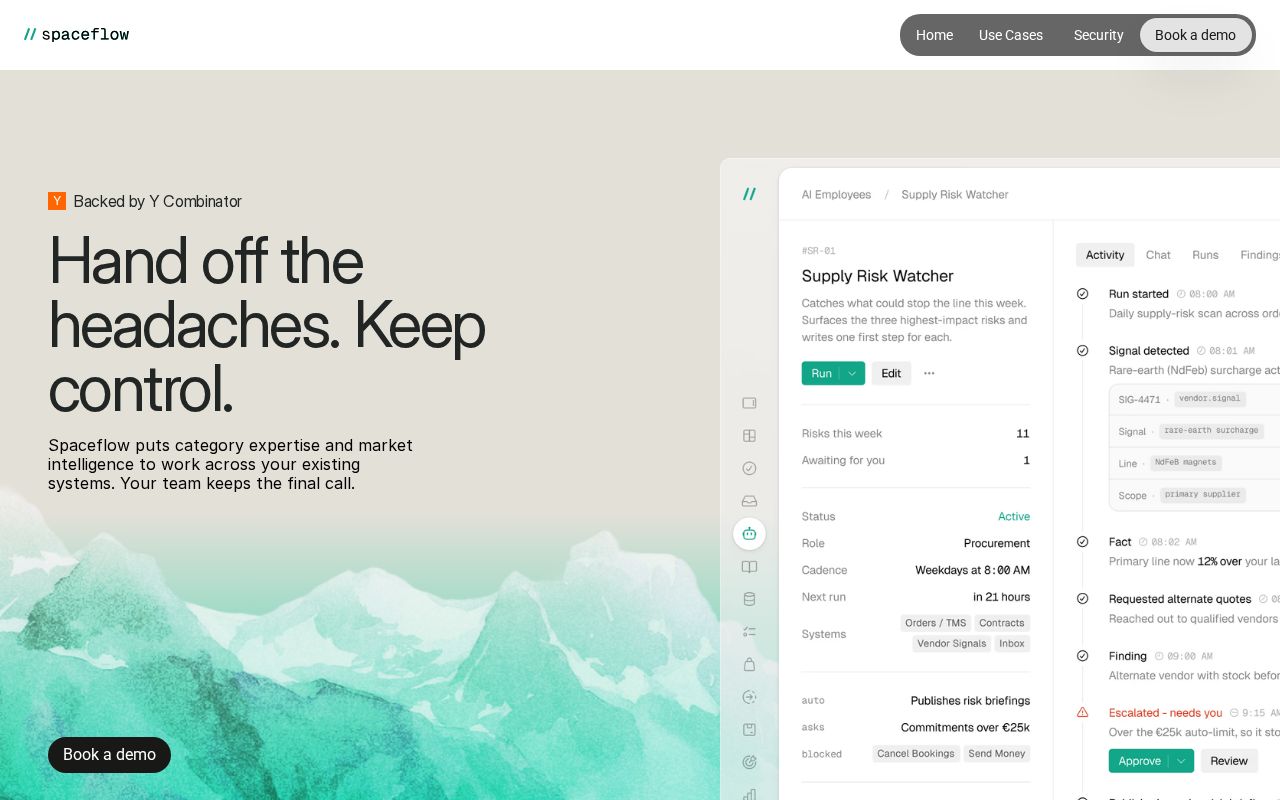Click the database cylinder icon in the sidebar
The width and height of the screenshot is (1280, 800).
coord(749,599)
